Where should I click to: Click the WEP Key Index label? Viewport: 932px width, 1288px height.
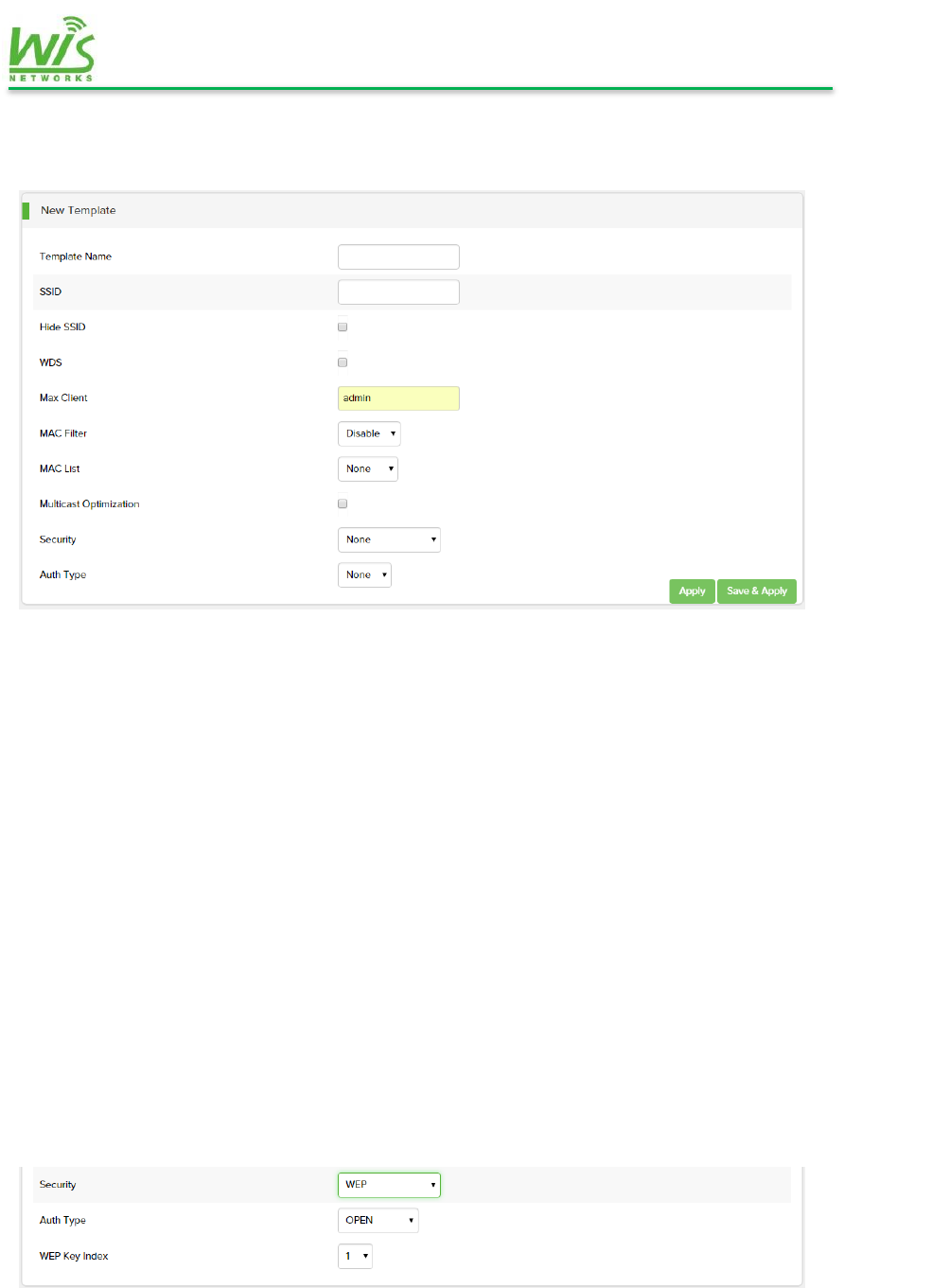point(74,1257)
